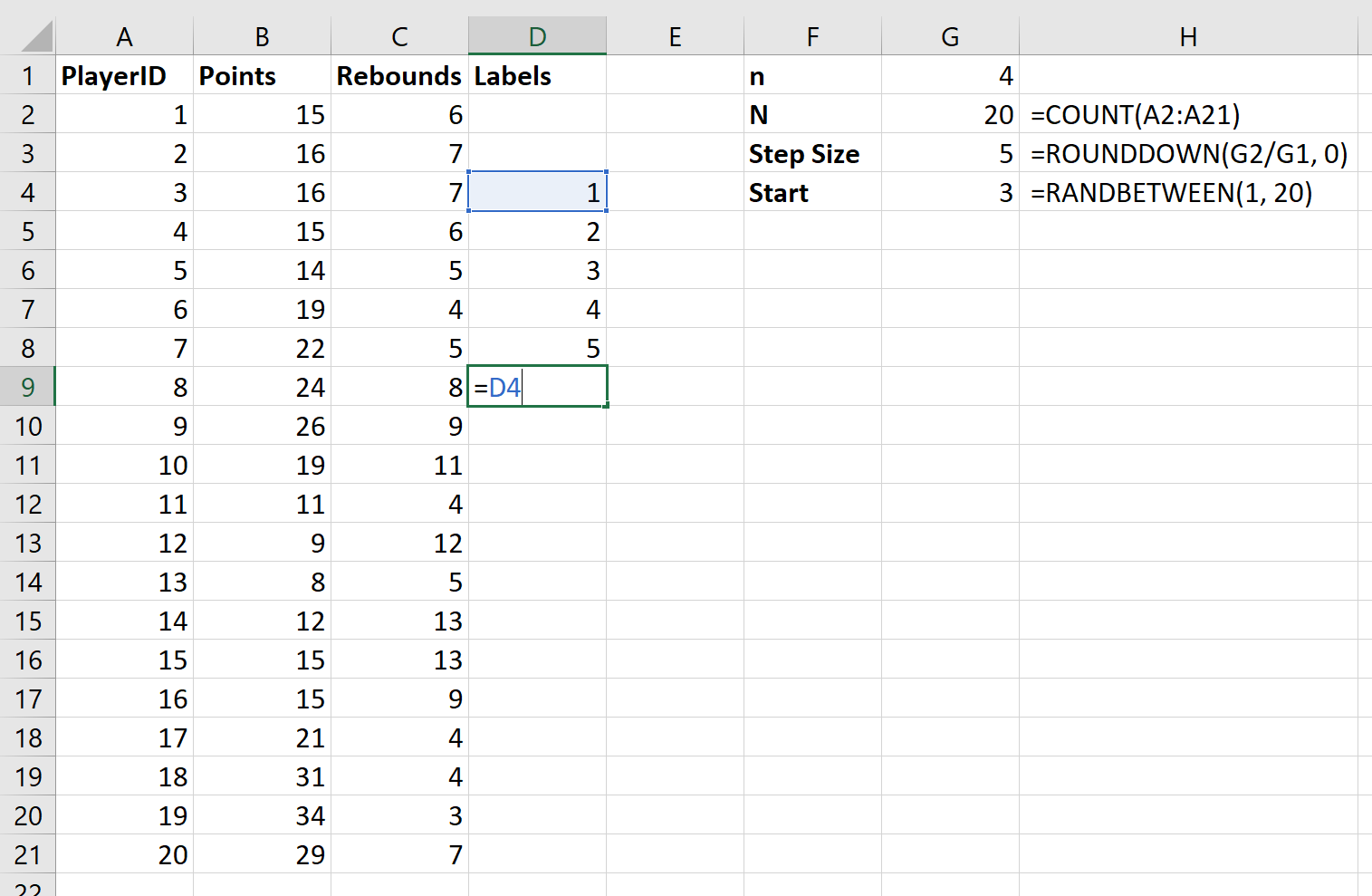Click cell G2 showing value 20
The height and width of the screenshot is (896, 1372).
pos(950,115)
